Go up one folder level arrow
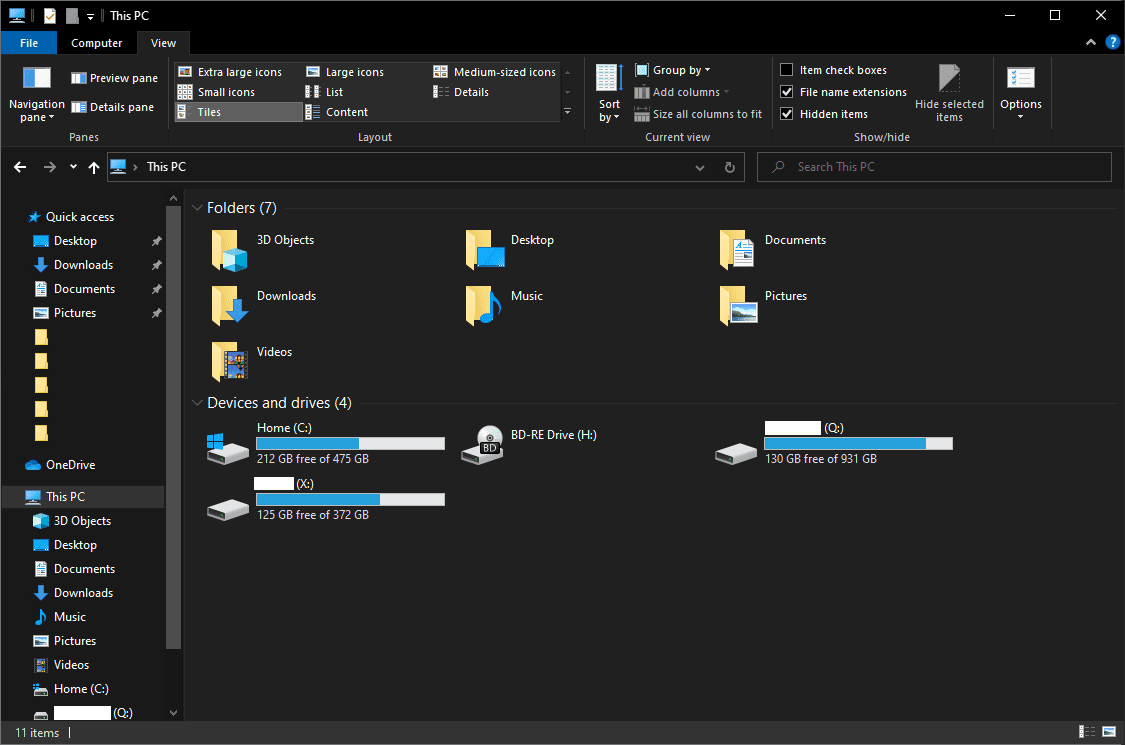This screenshot has width=1125, height=745. pyautogui.click(x=93, y=167)
